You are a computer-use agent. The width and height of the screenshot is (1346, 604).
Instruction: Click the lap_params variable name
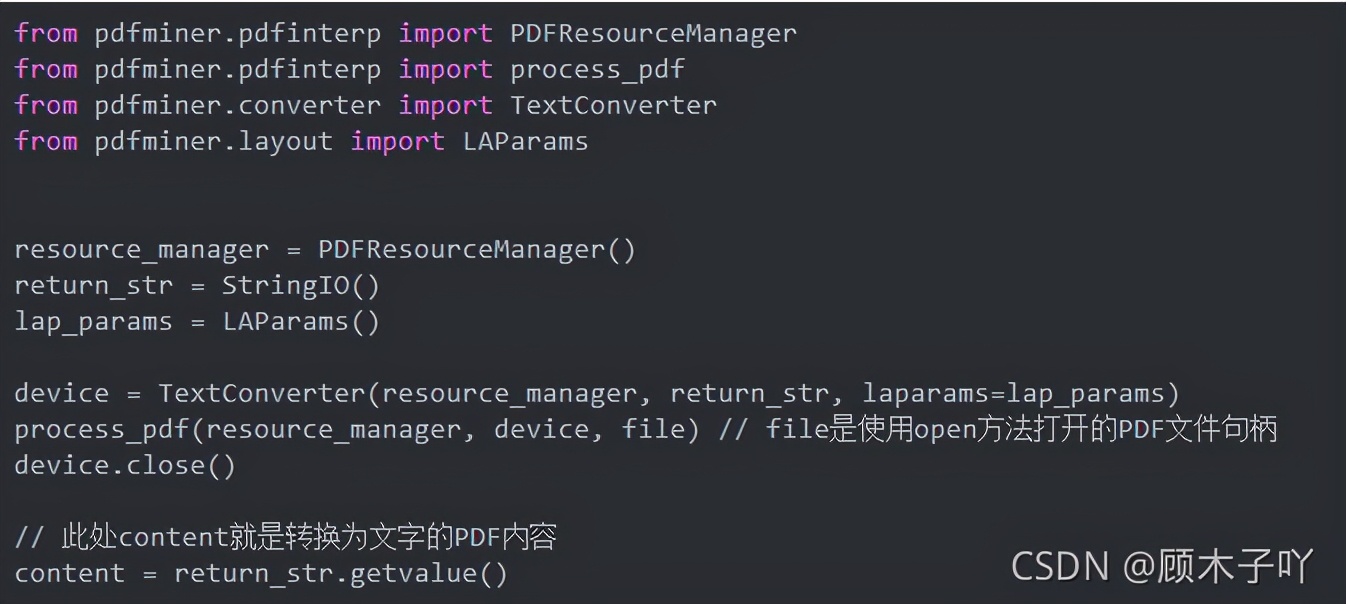(x=93, y=322)
